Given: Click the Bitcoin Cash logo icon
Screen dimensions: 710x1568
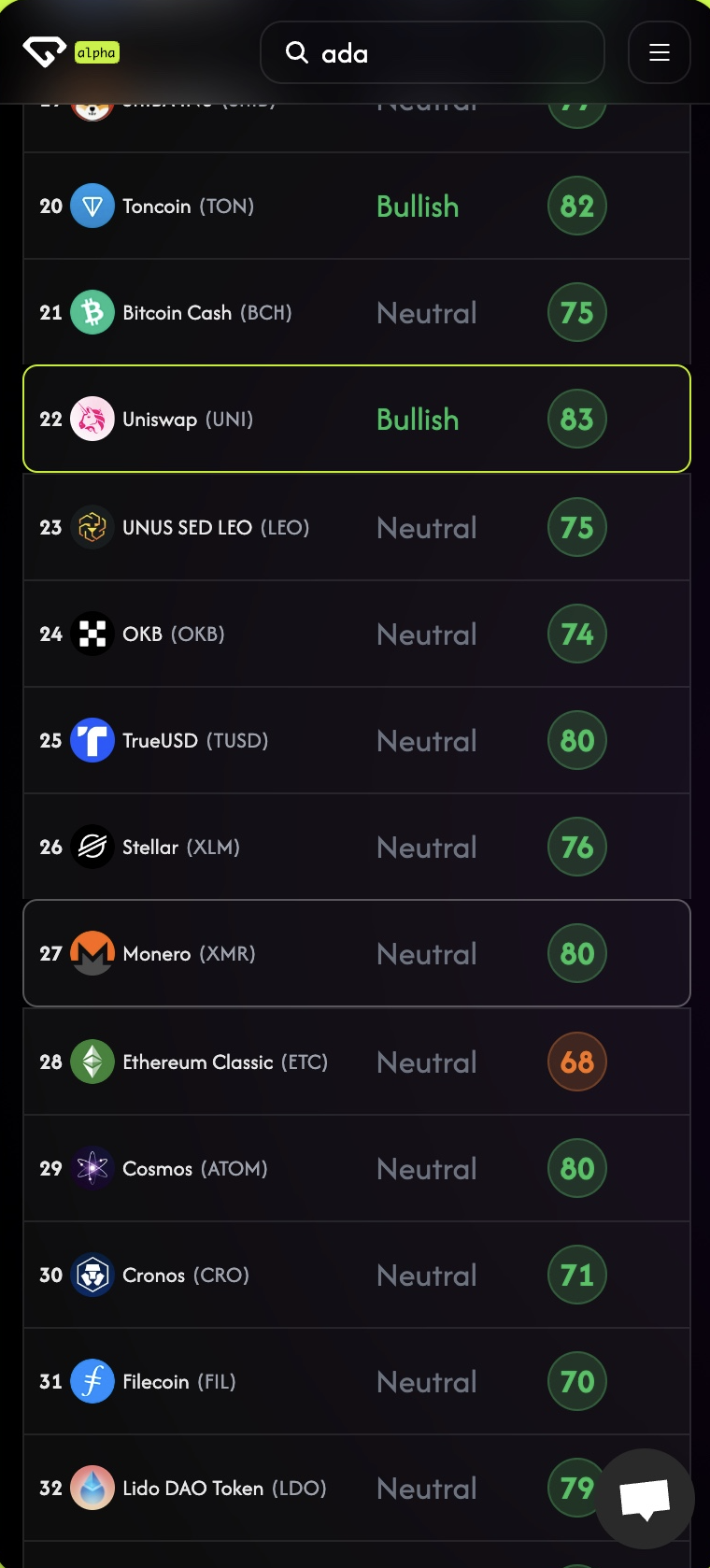Looking at the screenshot, I should point(92,313).
